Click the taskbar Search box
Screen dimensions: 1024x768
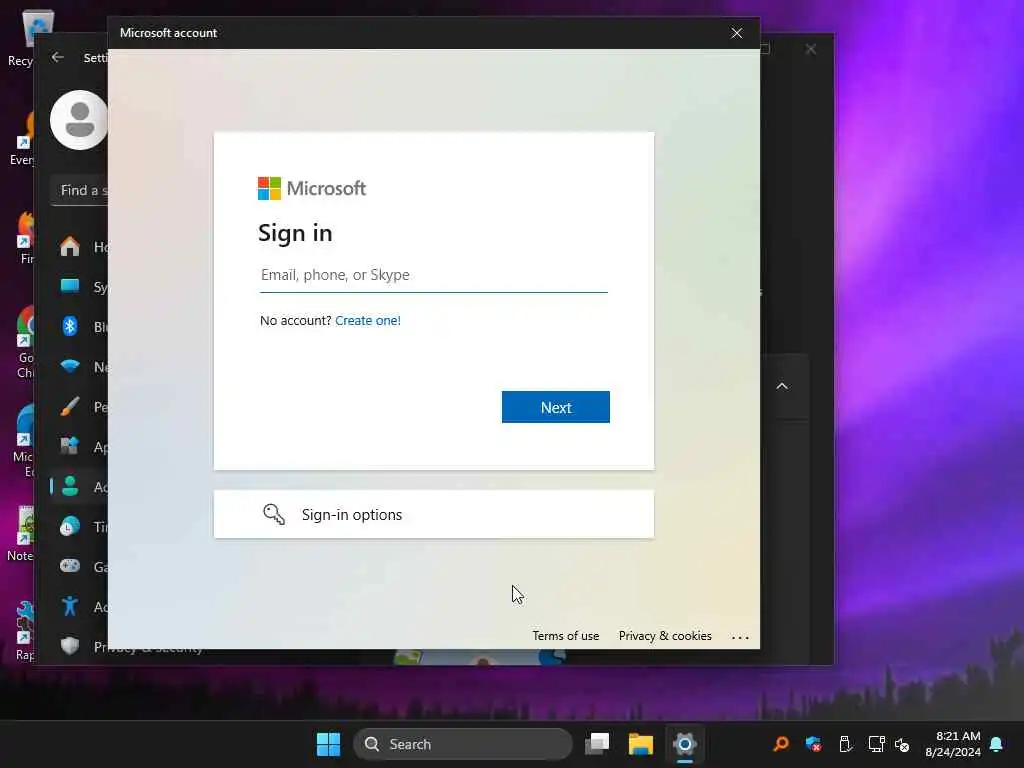(x=463, y=744)
